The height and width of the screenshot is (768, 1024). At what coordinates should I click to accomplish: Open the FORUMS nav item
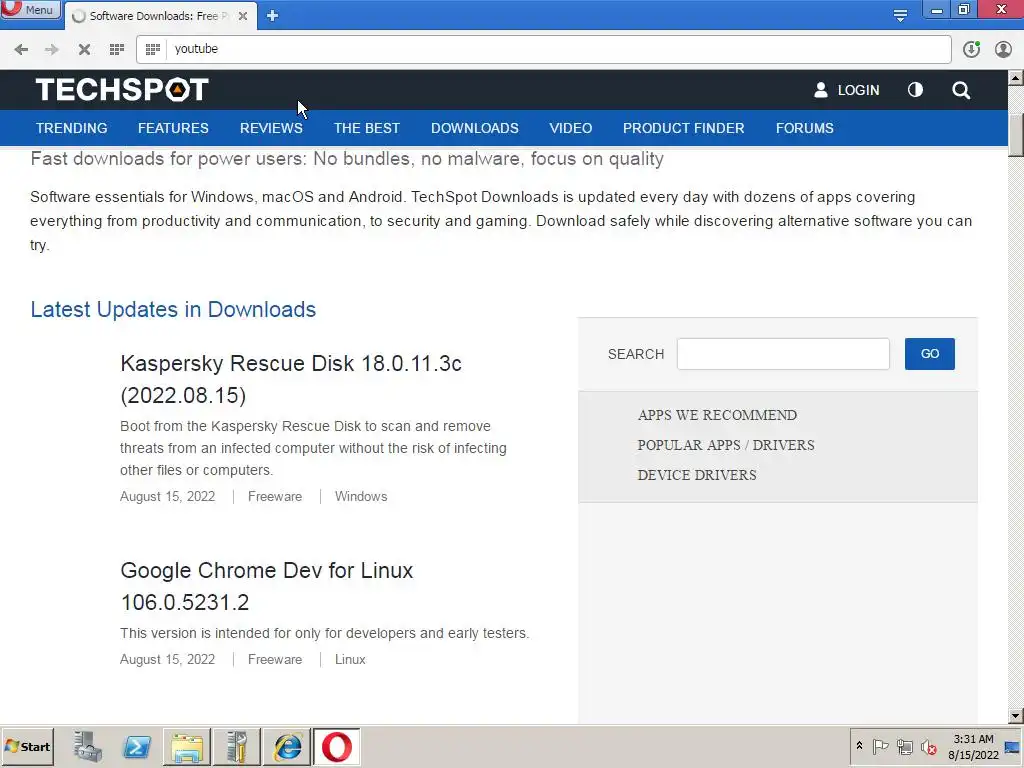(805, 128)
